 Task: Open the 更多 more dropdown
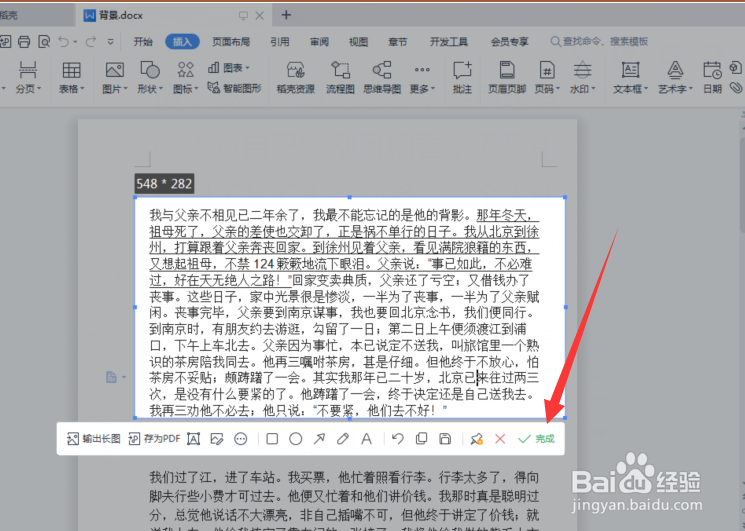[x=422, y=77]
